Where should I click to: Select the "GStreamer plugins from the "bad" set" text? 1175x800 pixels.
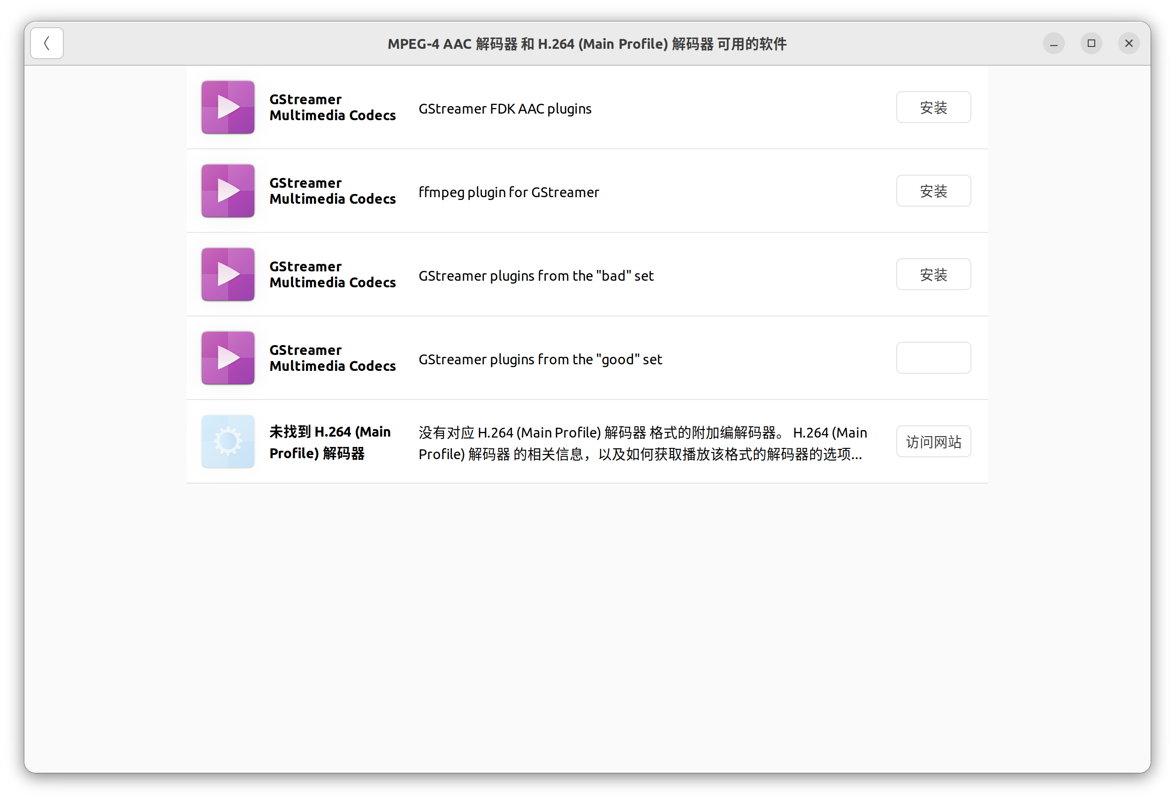(536, 276)
